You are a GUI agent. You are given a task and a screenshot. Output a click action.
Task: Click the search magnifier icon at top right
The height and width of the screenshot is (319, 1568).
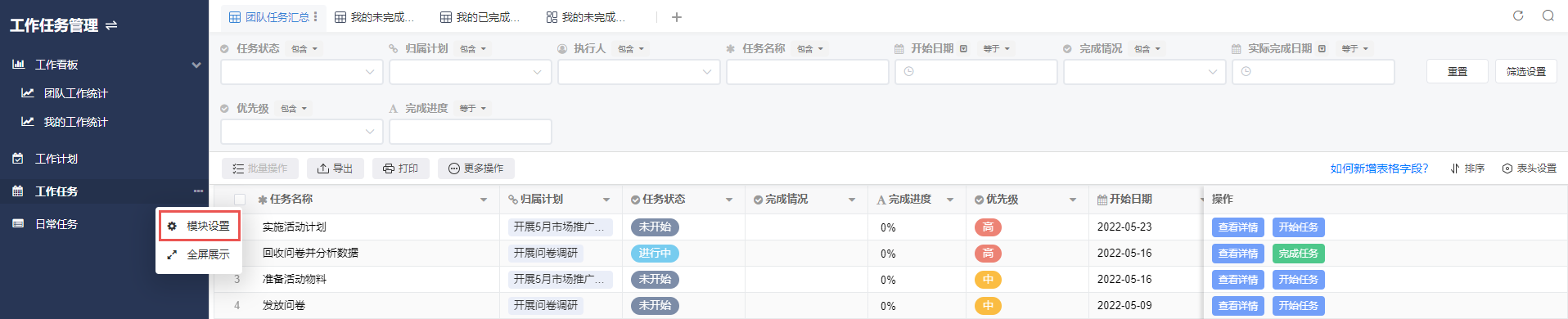(x=1548, y=16)
